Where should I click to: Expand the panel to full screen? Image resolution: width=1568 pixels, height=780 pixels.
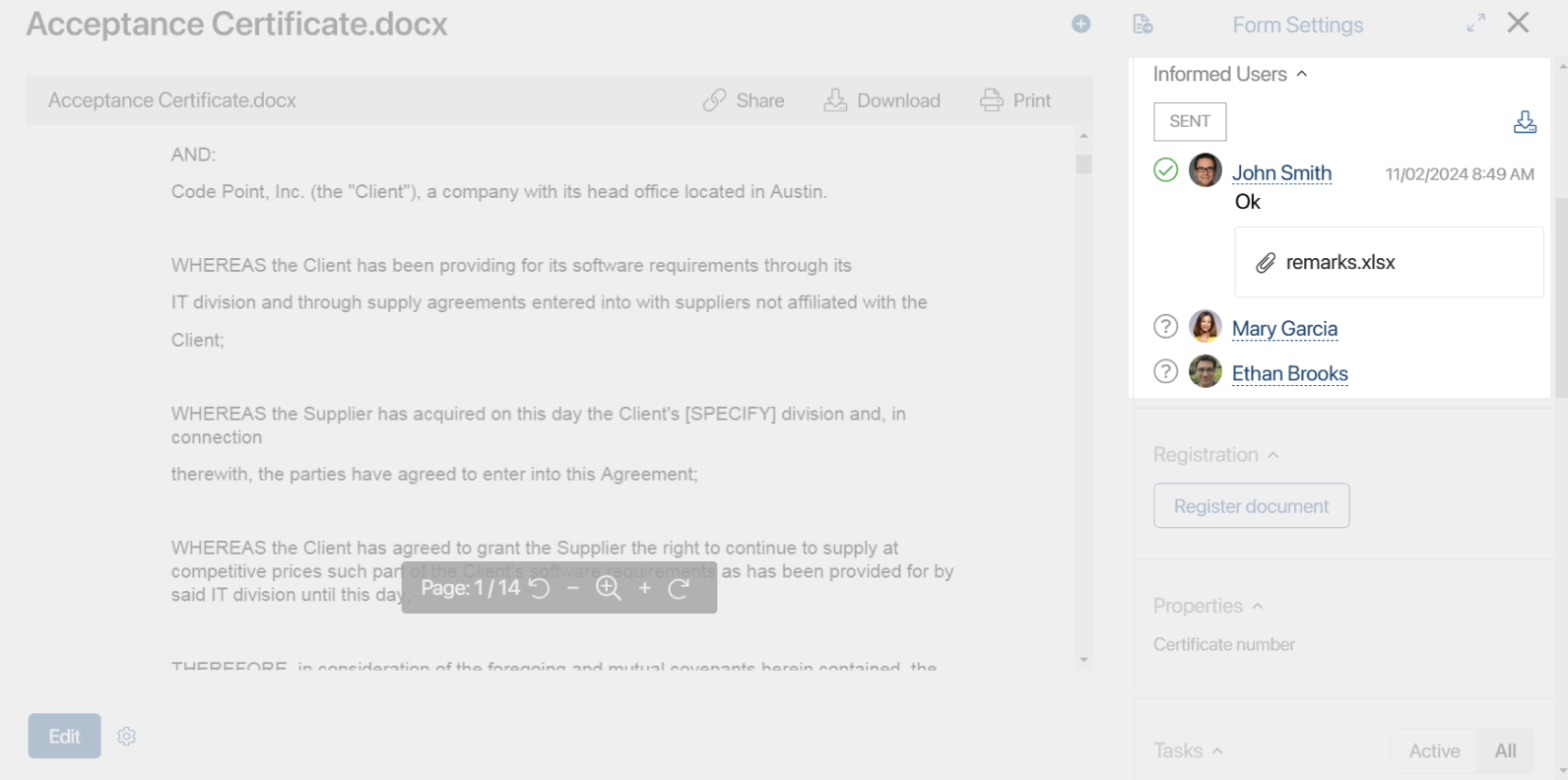tap(1475, 23)
